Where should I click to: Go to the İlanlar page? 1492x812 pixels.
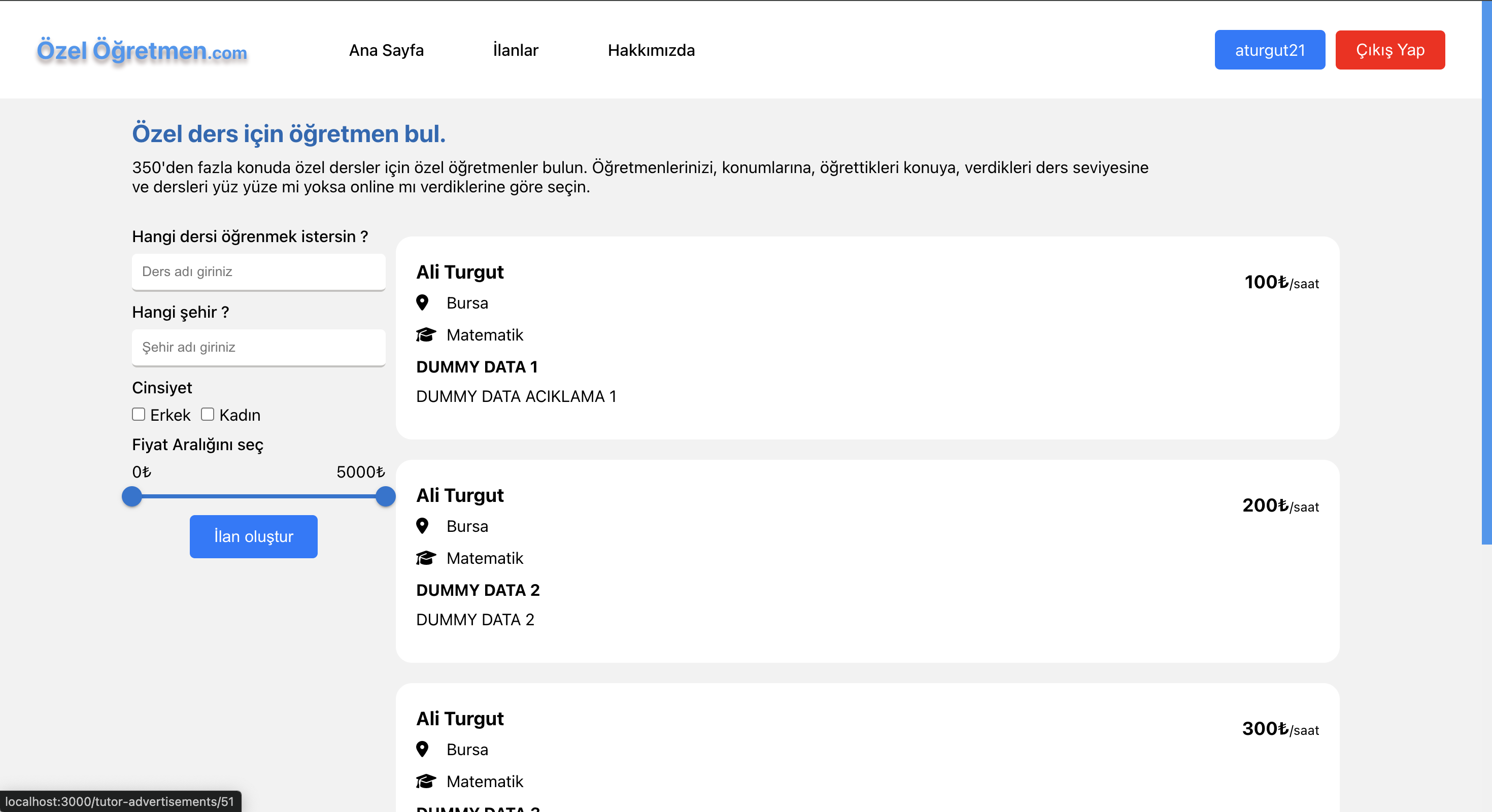point(516,50)
